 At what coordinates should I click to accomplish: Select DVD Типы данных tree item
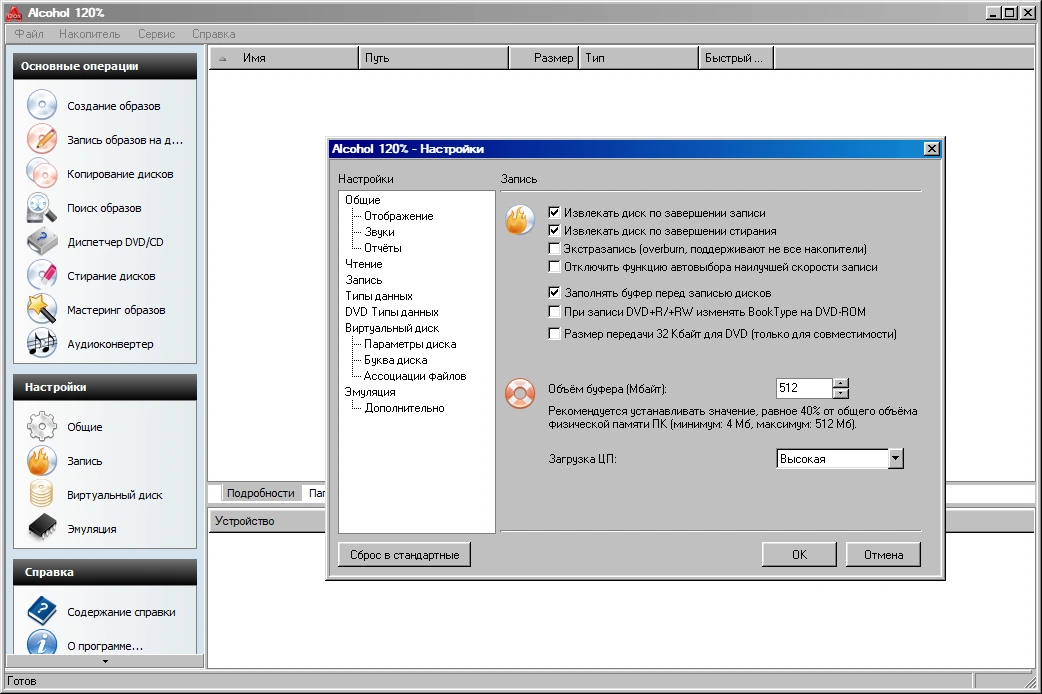392,312
